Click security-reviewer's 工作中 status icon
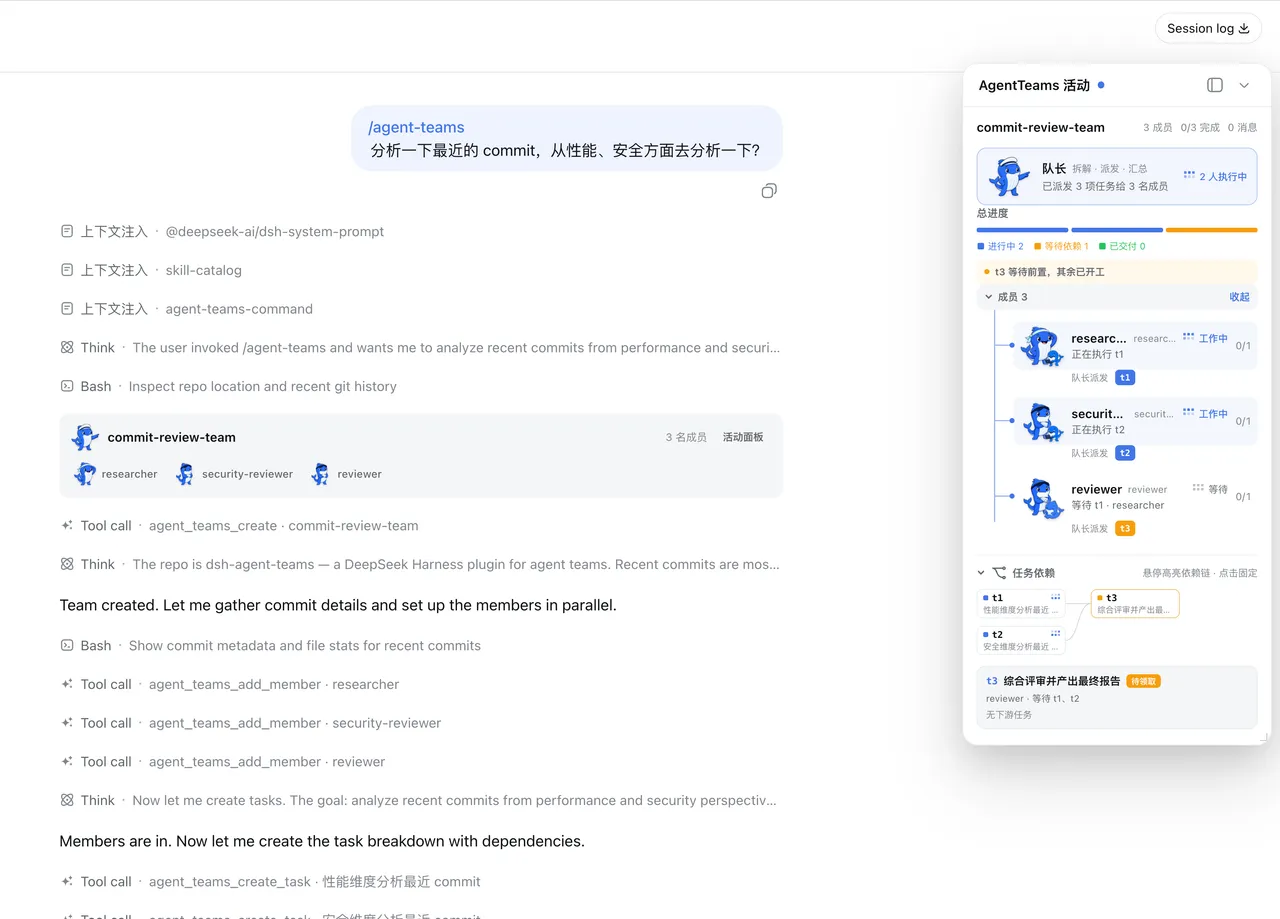 pyautogui.click(x=1189, y=413)
